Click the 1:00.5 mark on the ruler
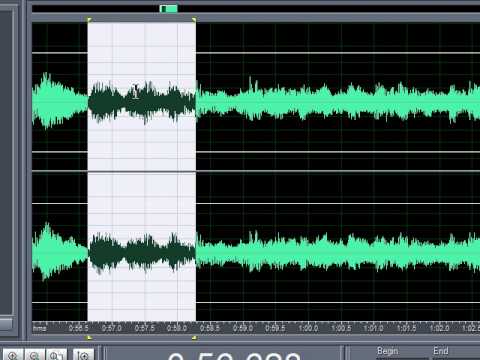 click(341, 328)
